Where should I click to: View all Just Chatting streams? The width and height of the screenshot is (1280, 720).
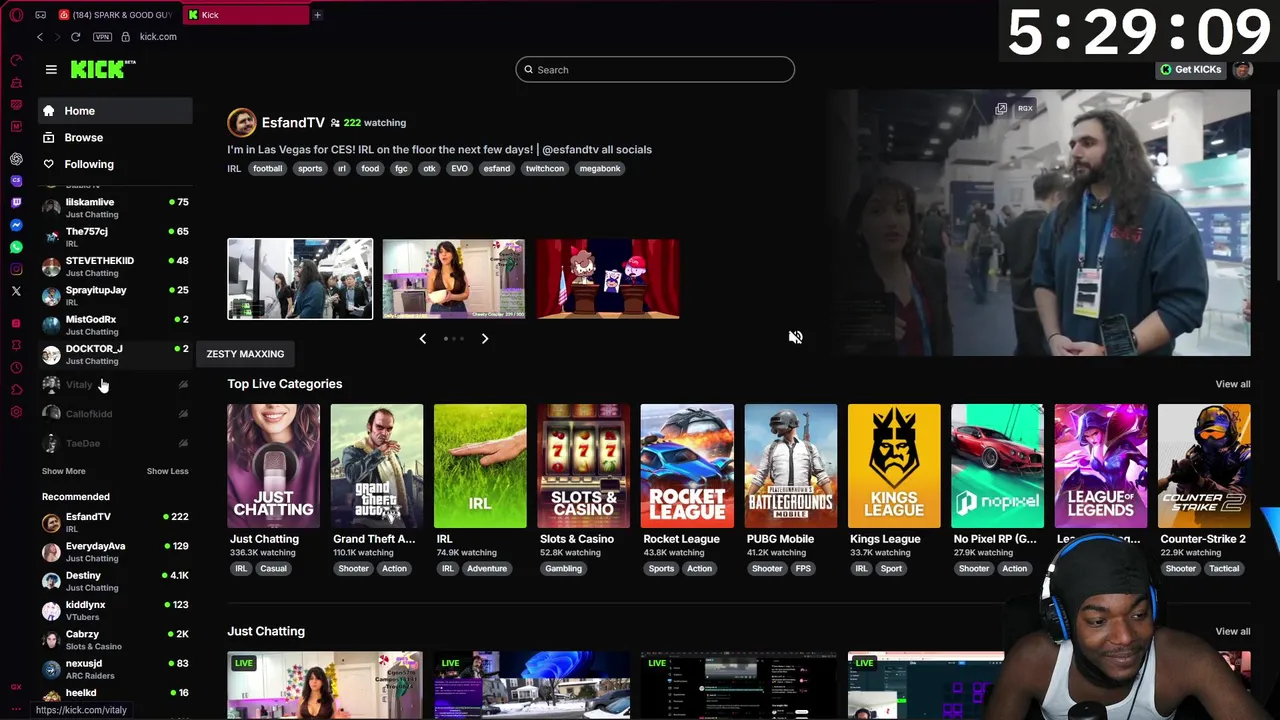pyautogui.click(x=1232, y=631)
